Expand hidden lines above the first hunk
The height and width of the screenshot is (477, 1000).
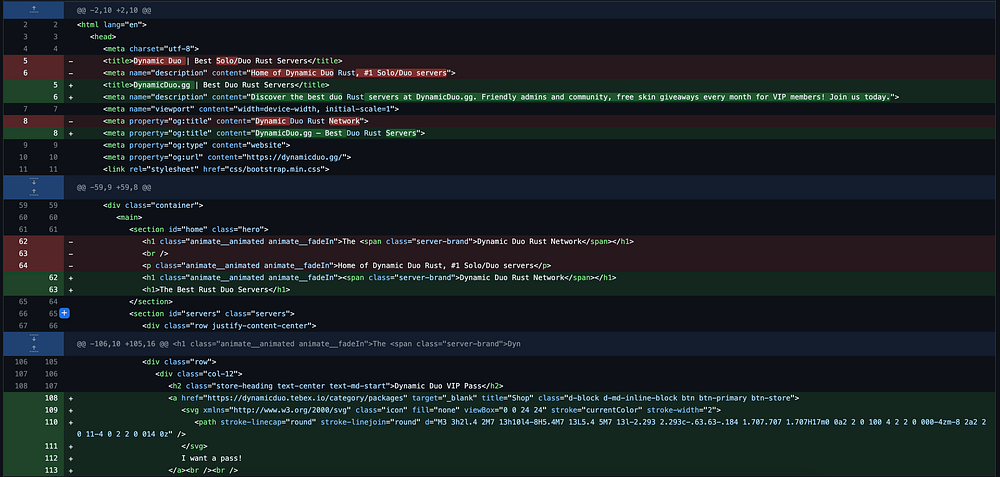(32, 10)
